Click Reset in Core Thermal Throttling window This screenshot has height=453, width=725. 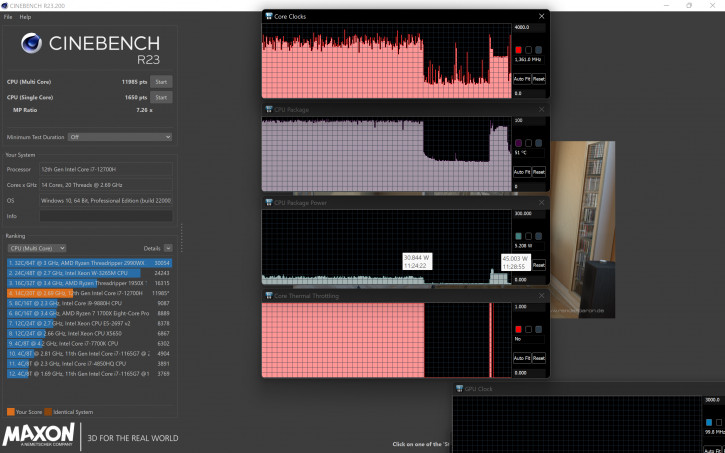[539, 358]
